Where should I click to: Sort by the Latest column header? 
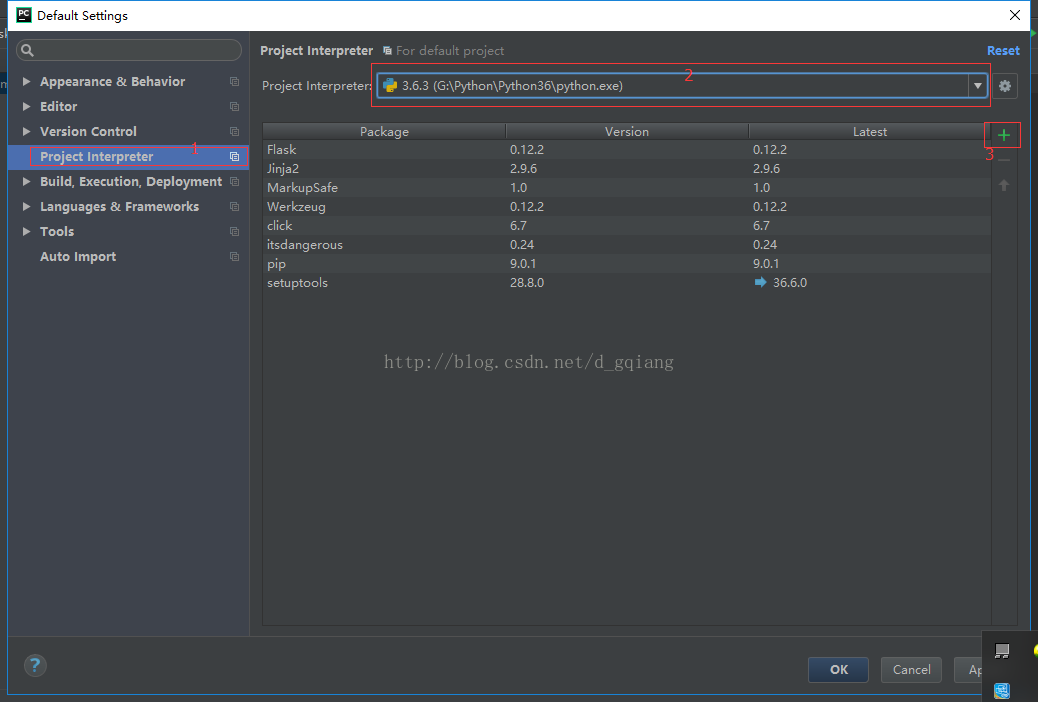869,132
